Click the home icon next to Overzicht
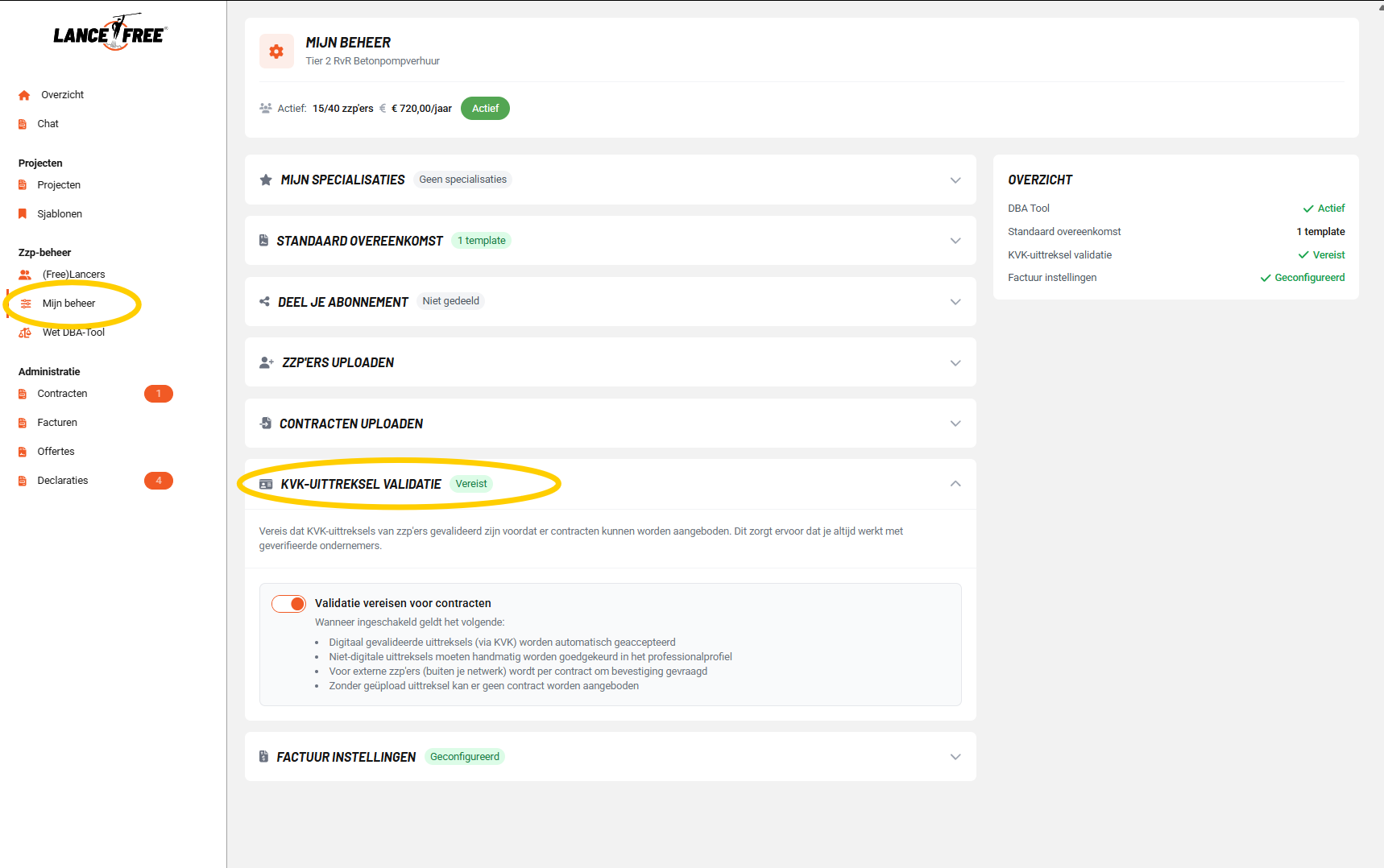The image size is (1384, 868). coord(24,95)
